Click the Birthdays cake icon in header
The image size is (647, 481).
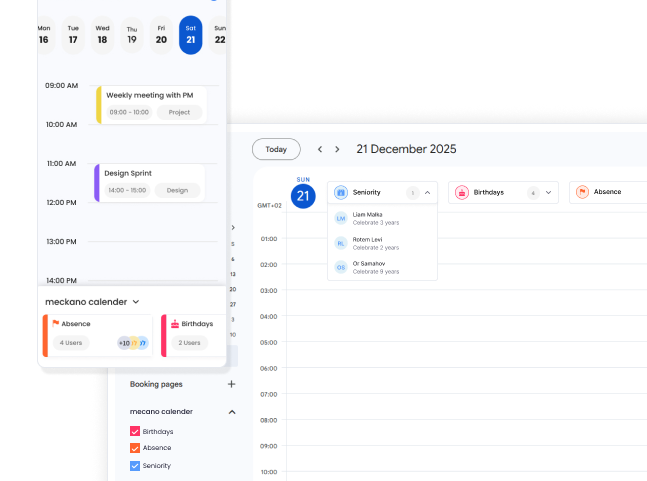(x=462, y=192)
